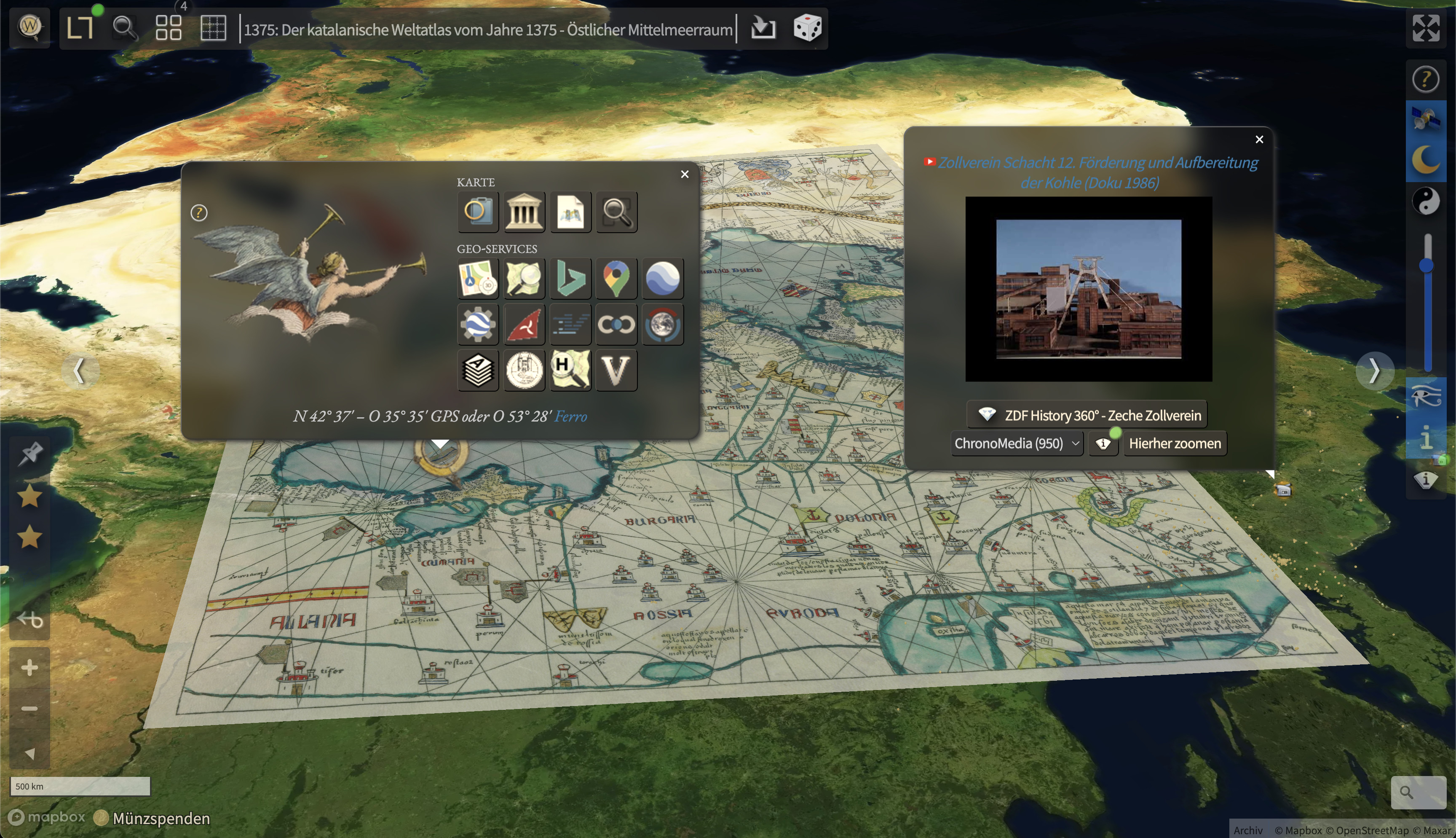Open the bottom-right search box
The height and width of the screenshot is (838, 1456).
1418,792
